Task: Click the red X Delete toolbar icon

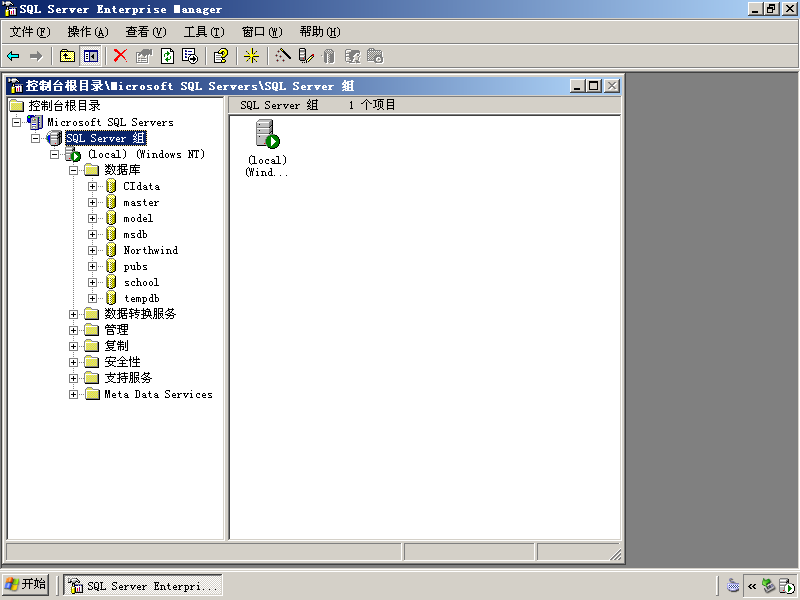Action: click(120, 56)
